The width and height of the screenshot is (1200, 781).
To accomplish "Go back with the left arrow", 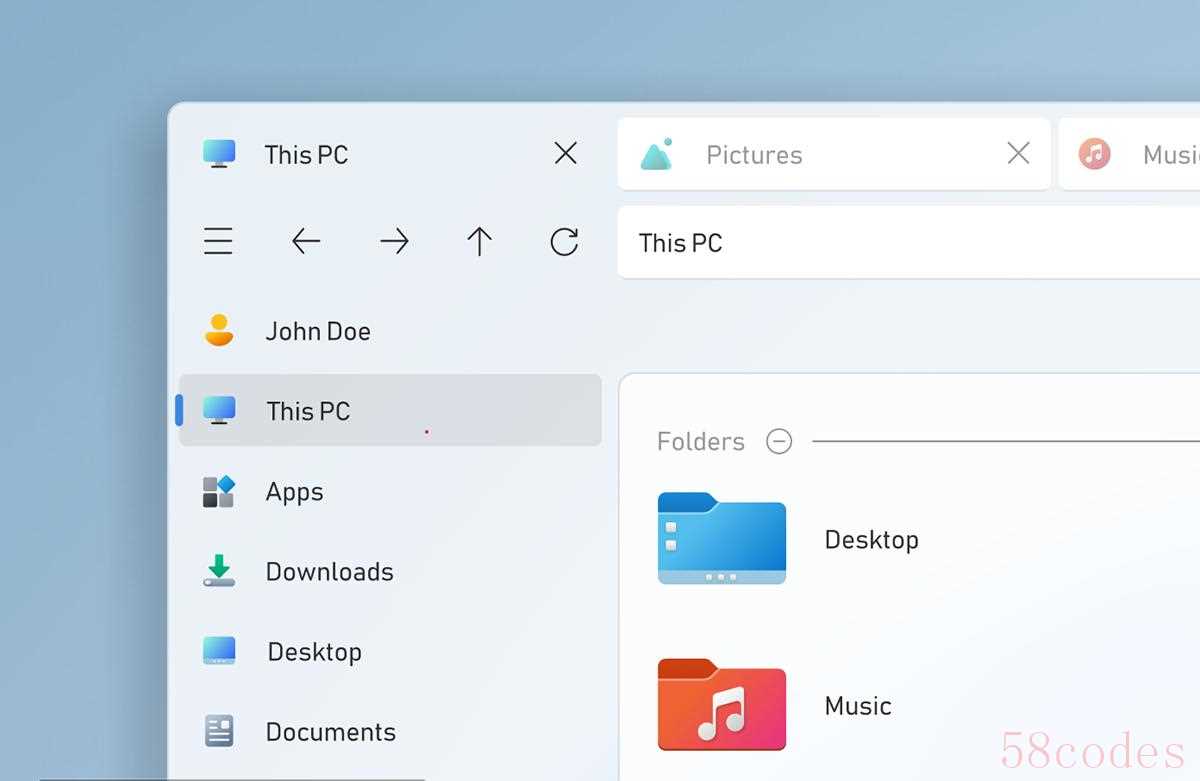I will tap(306, 241).
